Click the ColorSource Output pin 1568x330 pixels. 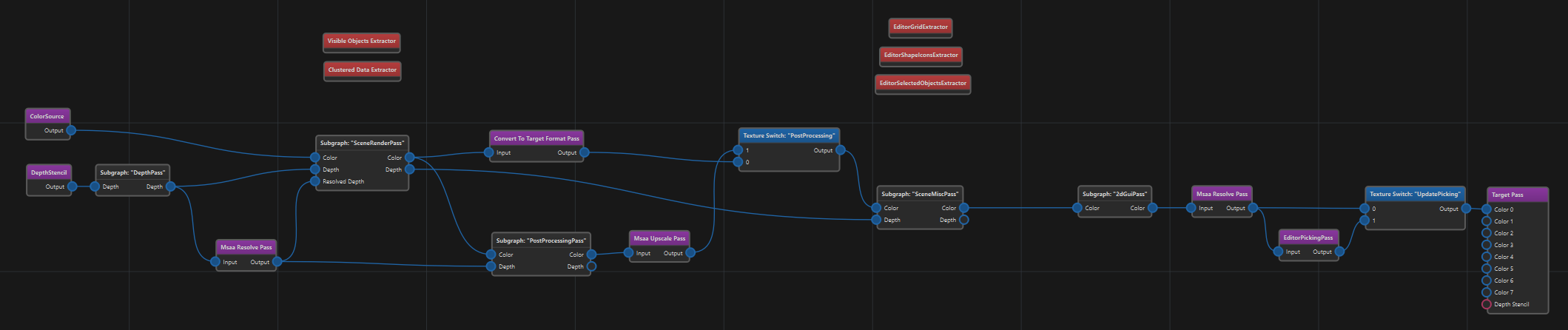(71, 130)
